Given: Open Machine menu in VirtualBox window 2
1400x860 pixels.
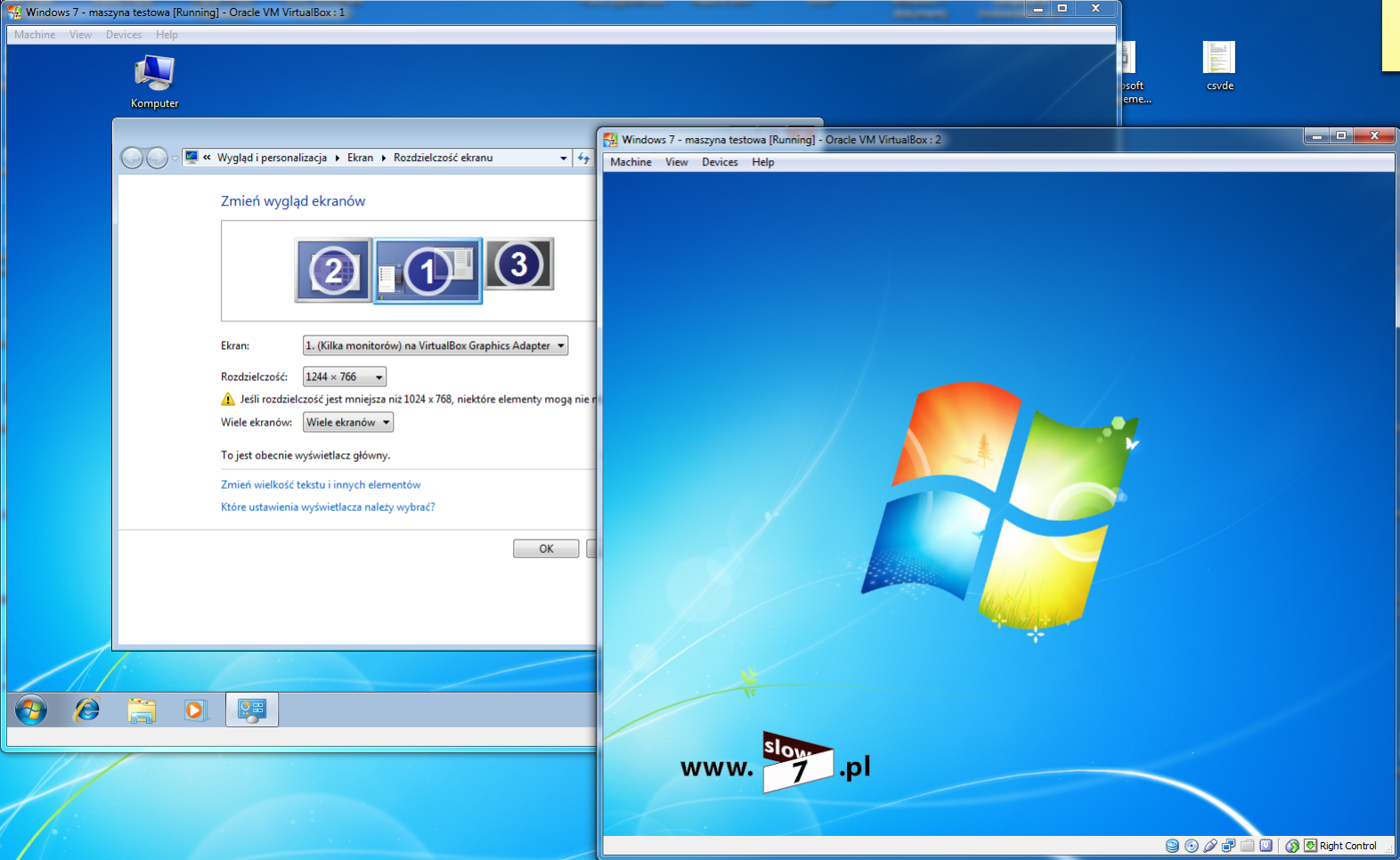Looking at the screenshot, I should click(631, 162).
